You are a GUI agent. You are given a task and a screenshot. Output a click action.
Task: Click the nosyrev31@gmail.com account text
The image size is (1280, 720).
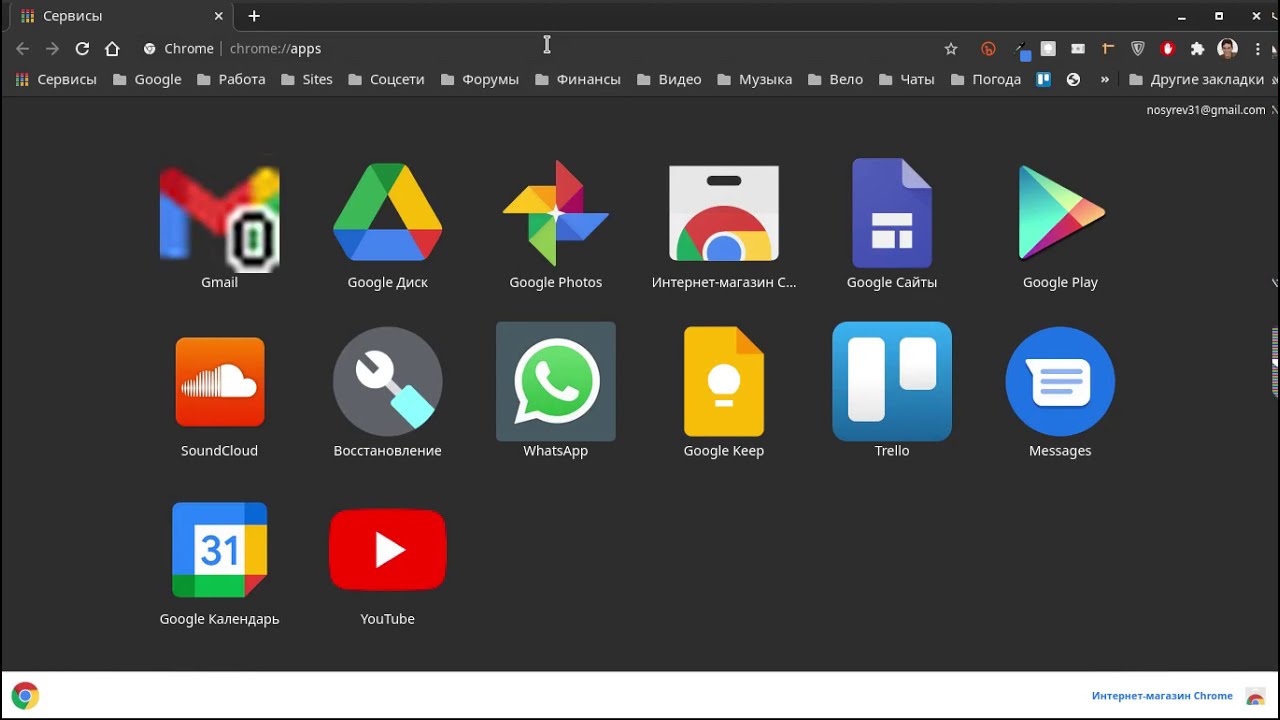tap(1206, 110)
